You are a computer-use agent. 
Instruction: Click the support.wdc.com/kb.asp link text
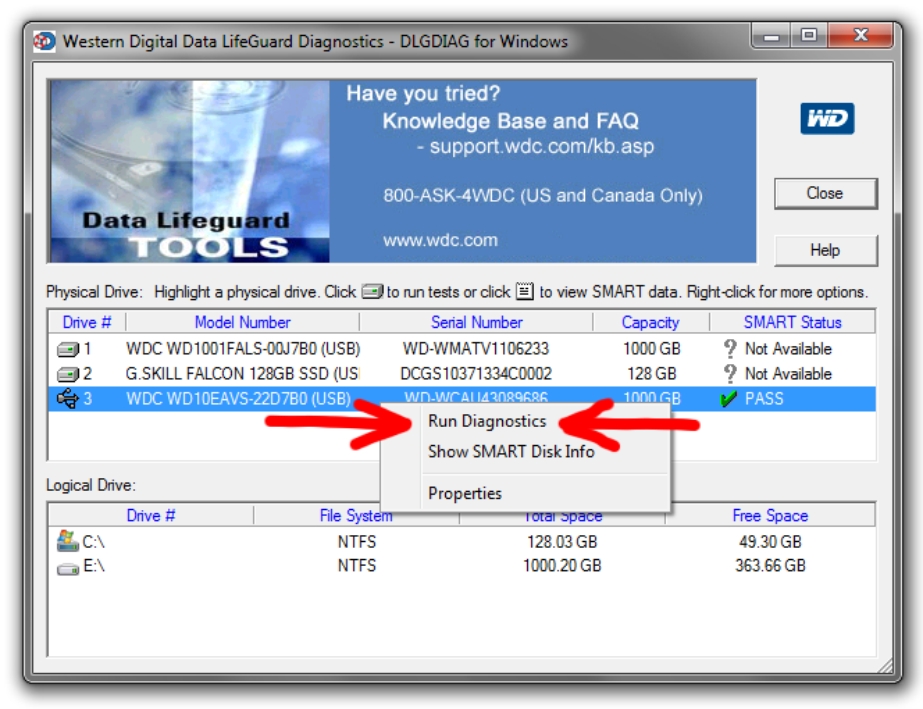click(542, 146)
